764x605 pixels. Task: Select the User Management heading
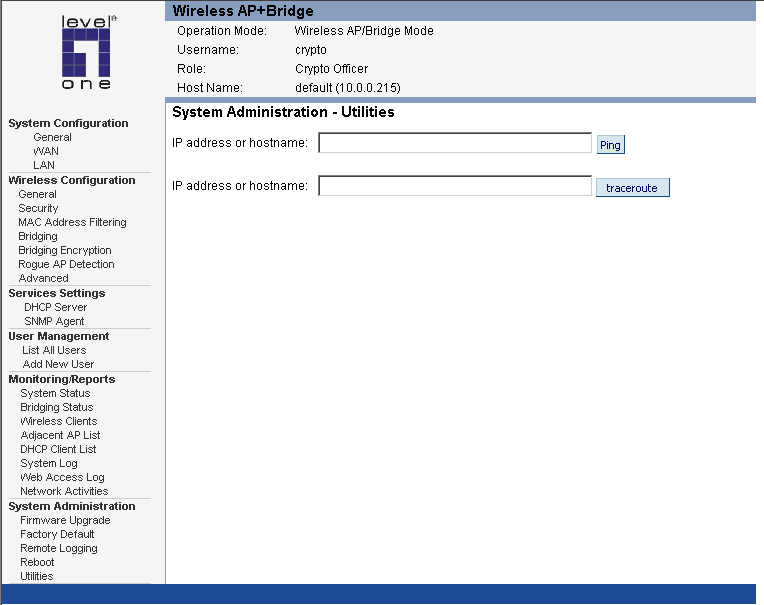[58, 337]
